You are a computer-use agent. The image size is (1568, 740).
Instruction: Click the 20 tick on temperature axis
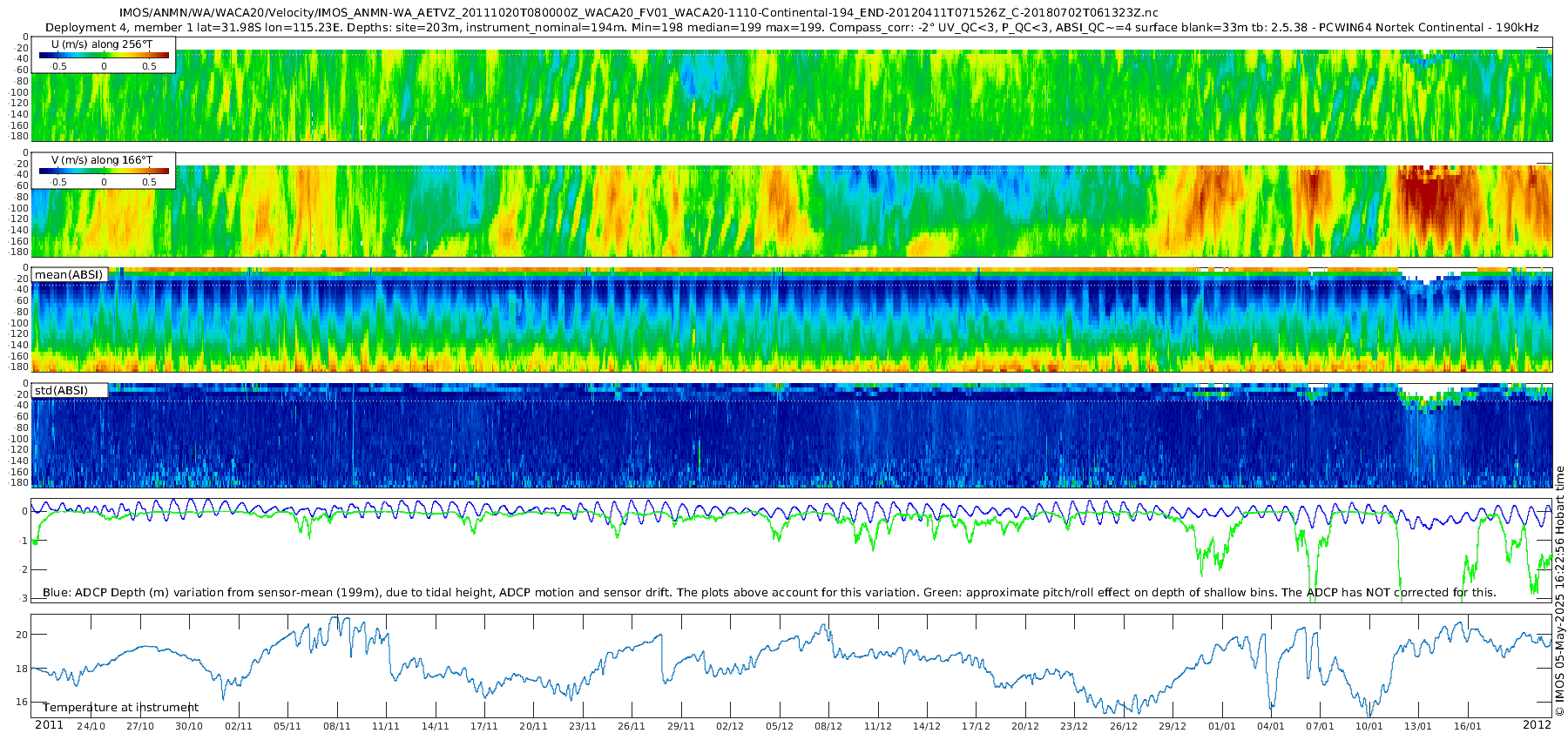(x=22, y=635)
